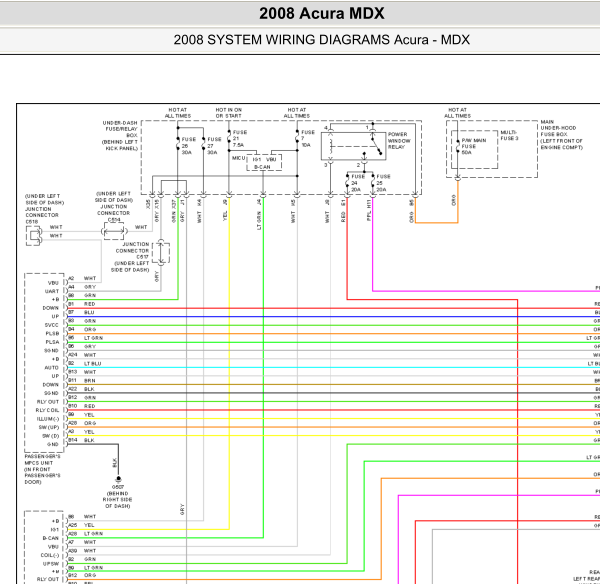
Task: Select the SVCC signal label
Action: [52, 325]
